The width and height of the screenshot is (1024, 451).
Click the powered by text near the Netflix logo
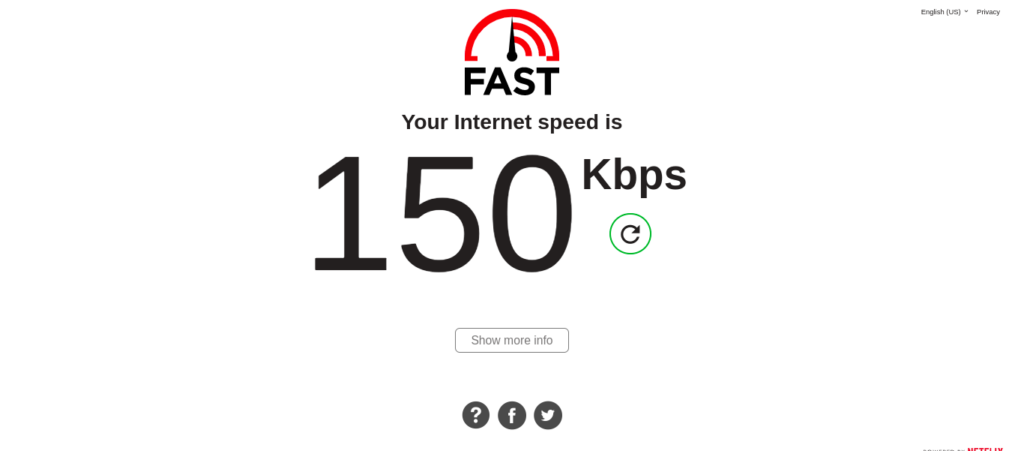[x=944, y=450]
